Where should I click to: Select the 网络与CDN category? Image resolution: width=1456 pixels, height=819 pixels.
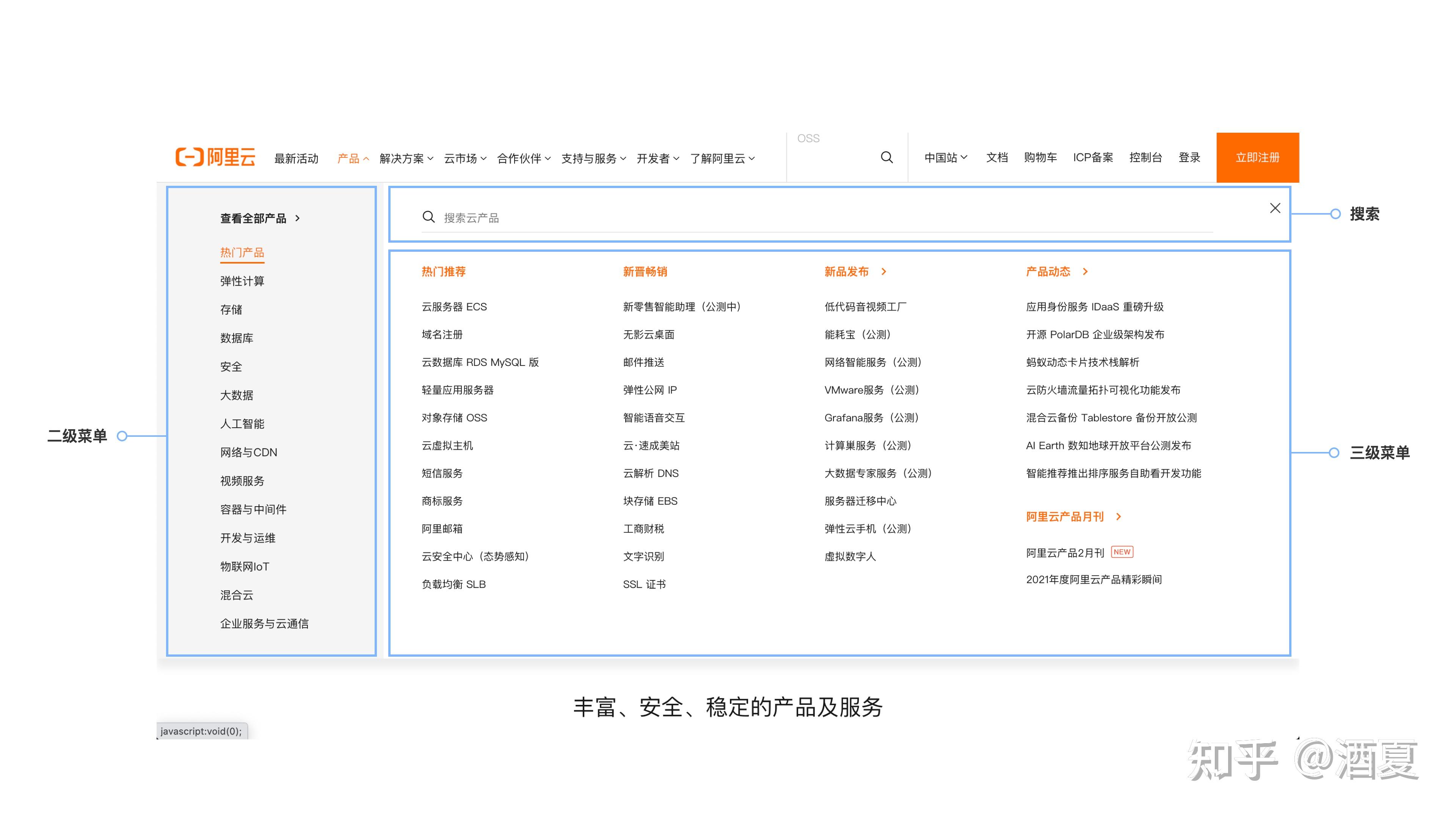pyautogui.click(x=249, y=452)
